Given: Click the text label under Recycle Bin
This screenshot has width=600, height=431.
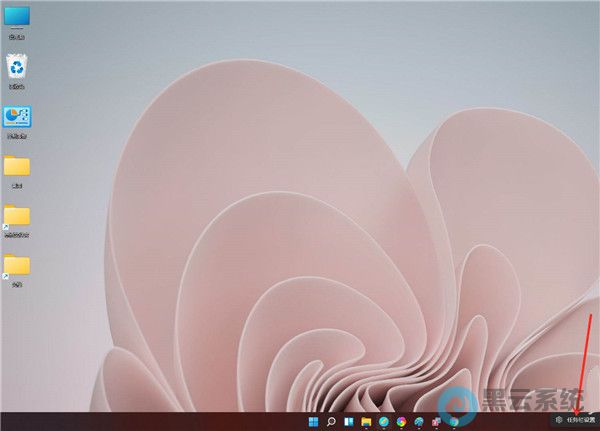Looking at the screenshot, I should (17, 87).
